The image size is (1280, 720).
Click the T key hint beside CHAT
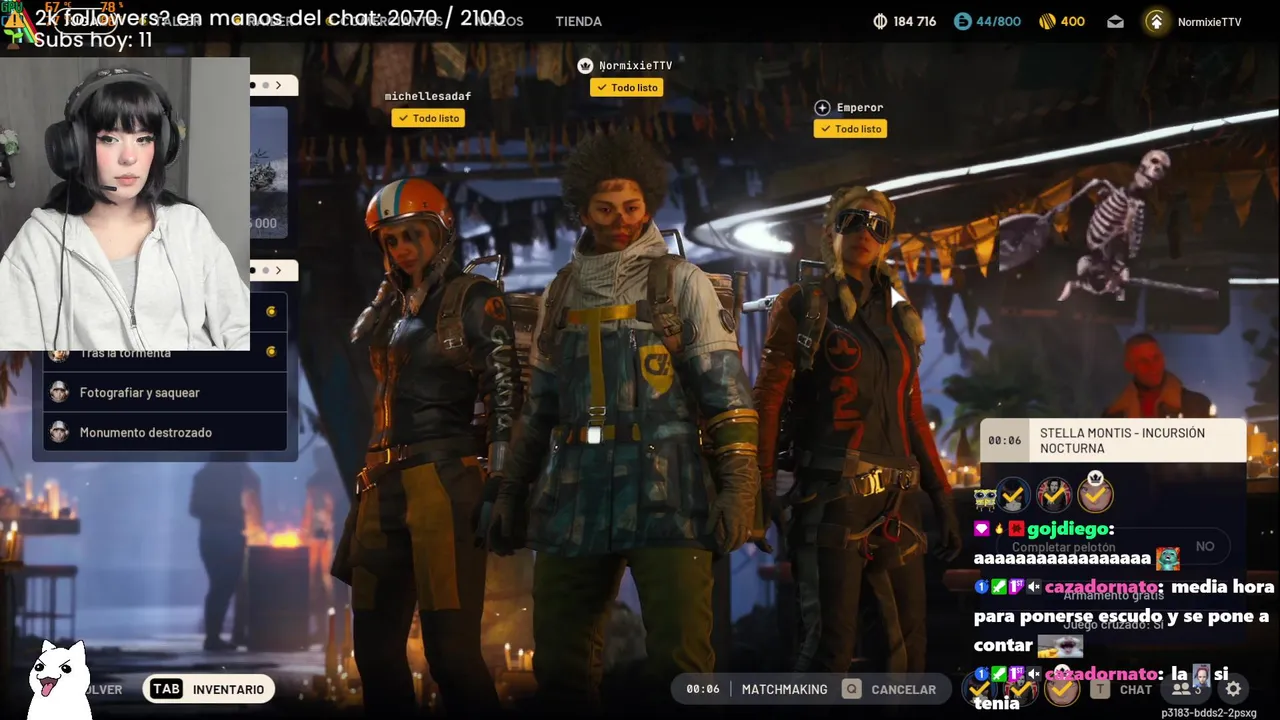[x=1099, y=689]
